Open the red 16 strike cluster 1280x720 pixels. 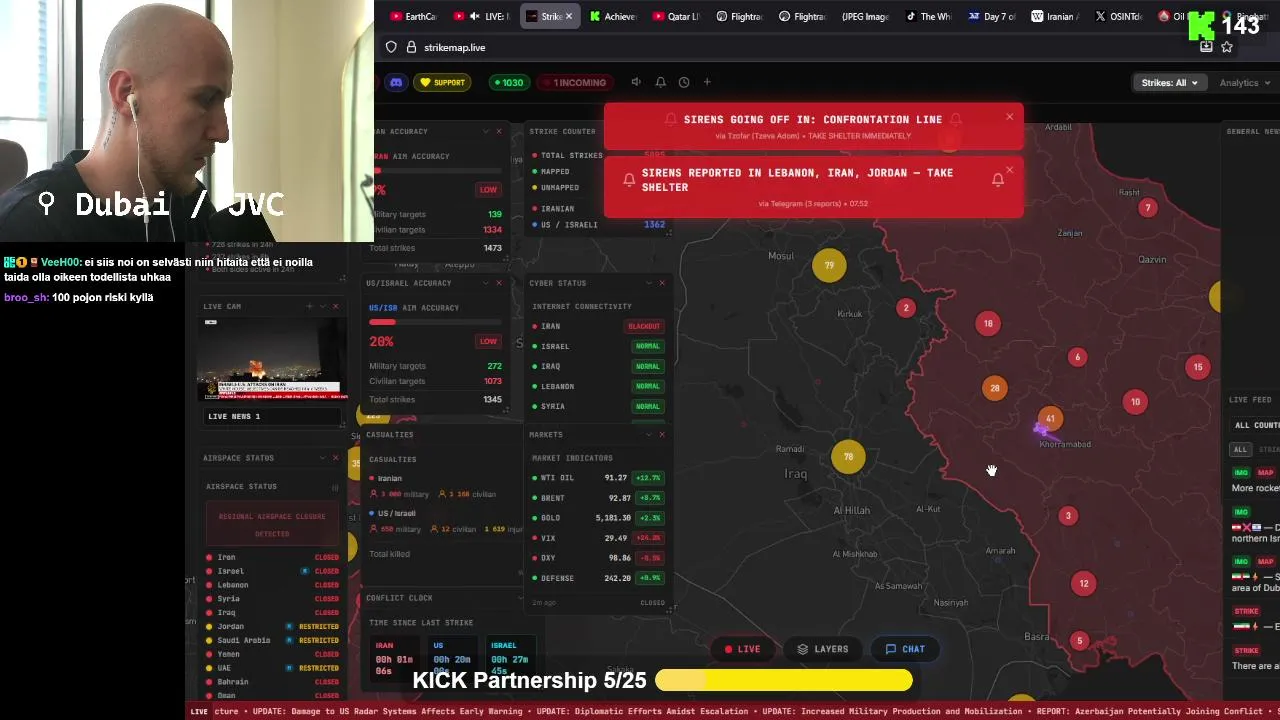point(988,323)
